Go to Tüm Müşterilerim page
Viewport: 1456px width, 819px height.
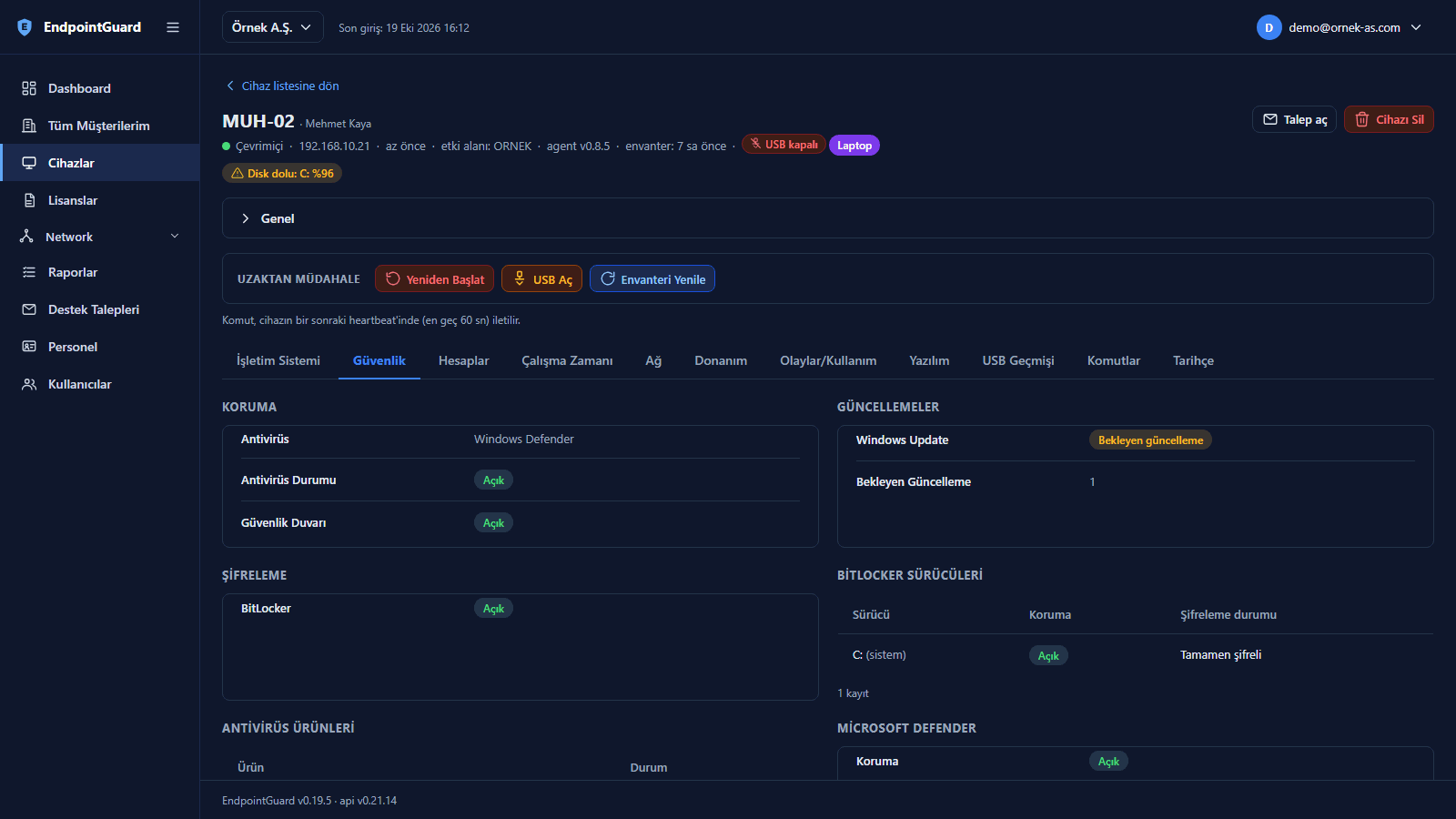tap(100, 126)
